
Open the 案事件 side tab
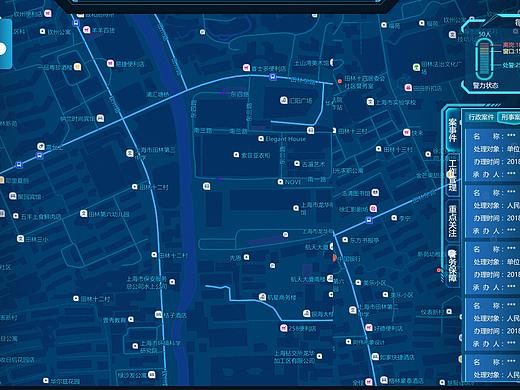point(452,130)
